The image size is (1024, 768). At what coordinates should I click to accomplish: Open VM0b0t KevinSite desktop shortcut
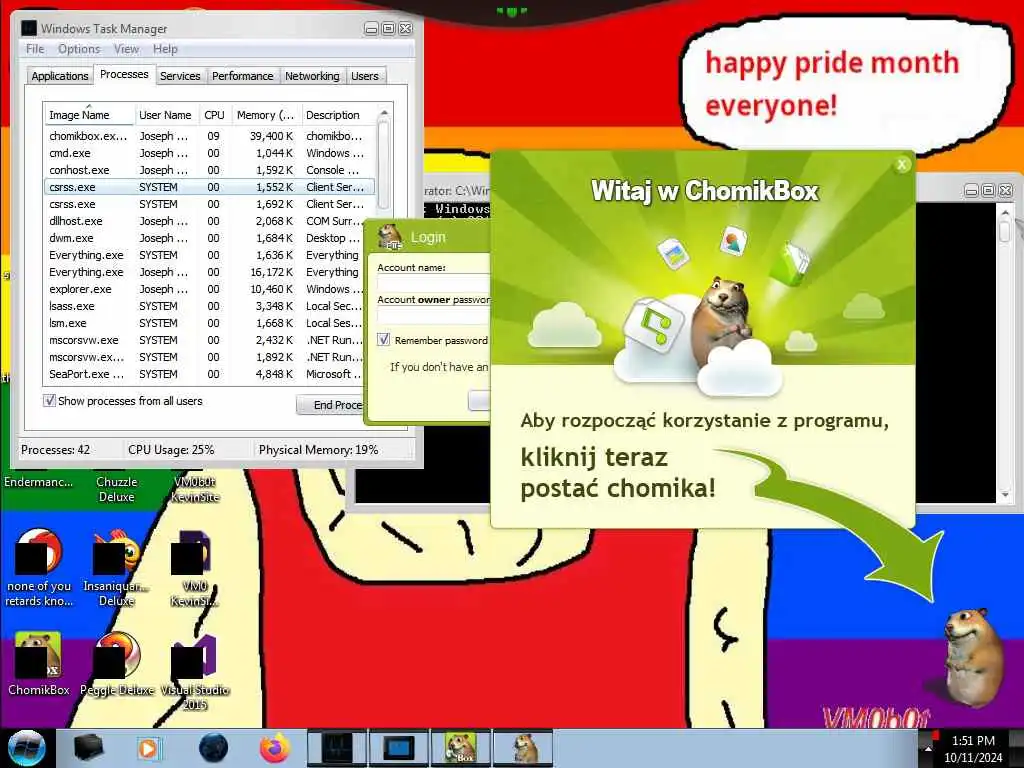coord(195,489)
